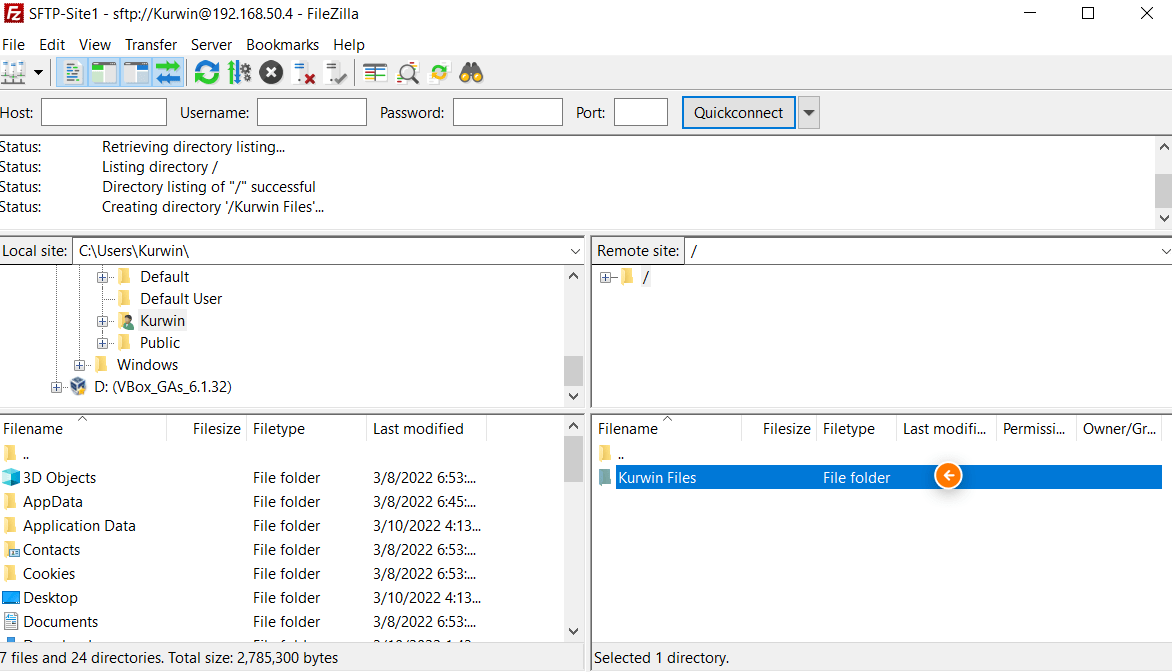Collapse the Windows folder node
Image resolution: width=1172 pixels, height=672 pixels.
[80, 364]
